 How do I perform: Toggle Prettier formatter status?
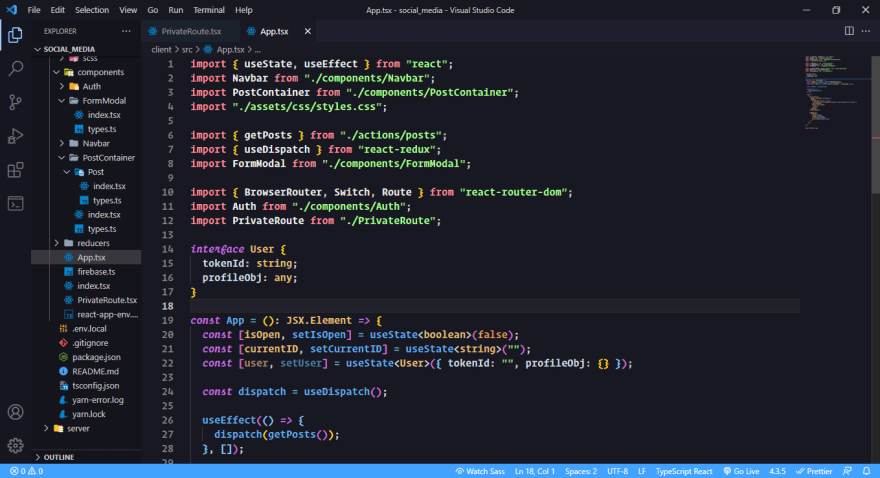point(814,471)
